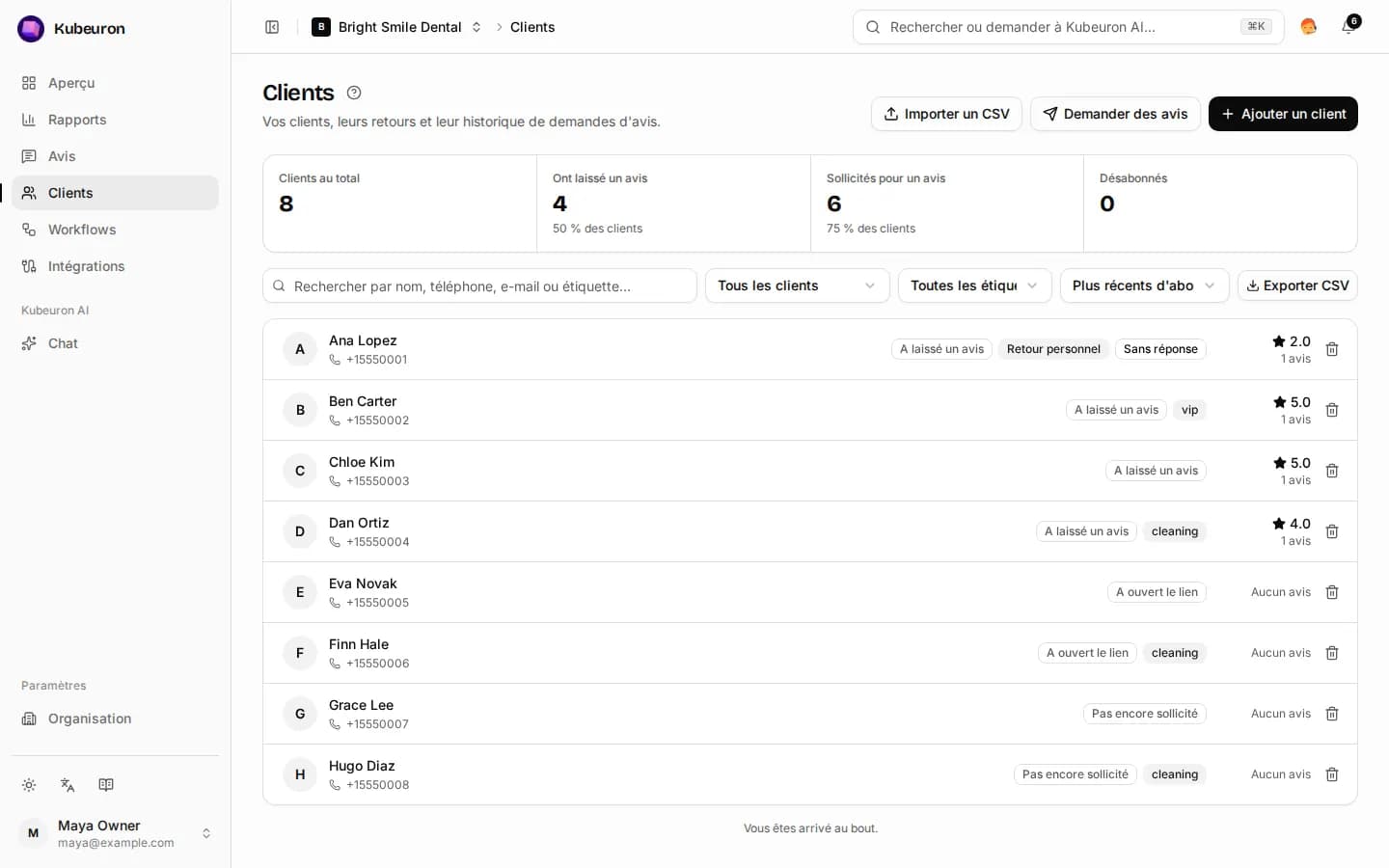
Task: Click the Kubeuron logo
Action: [x=31, y=29]
